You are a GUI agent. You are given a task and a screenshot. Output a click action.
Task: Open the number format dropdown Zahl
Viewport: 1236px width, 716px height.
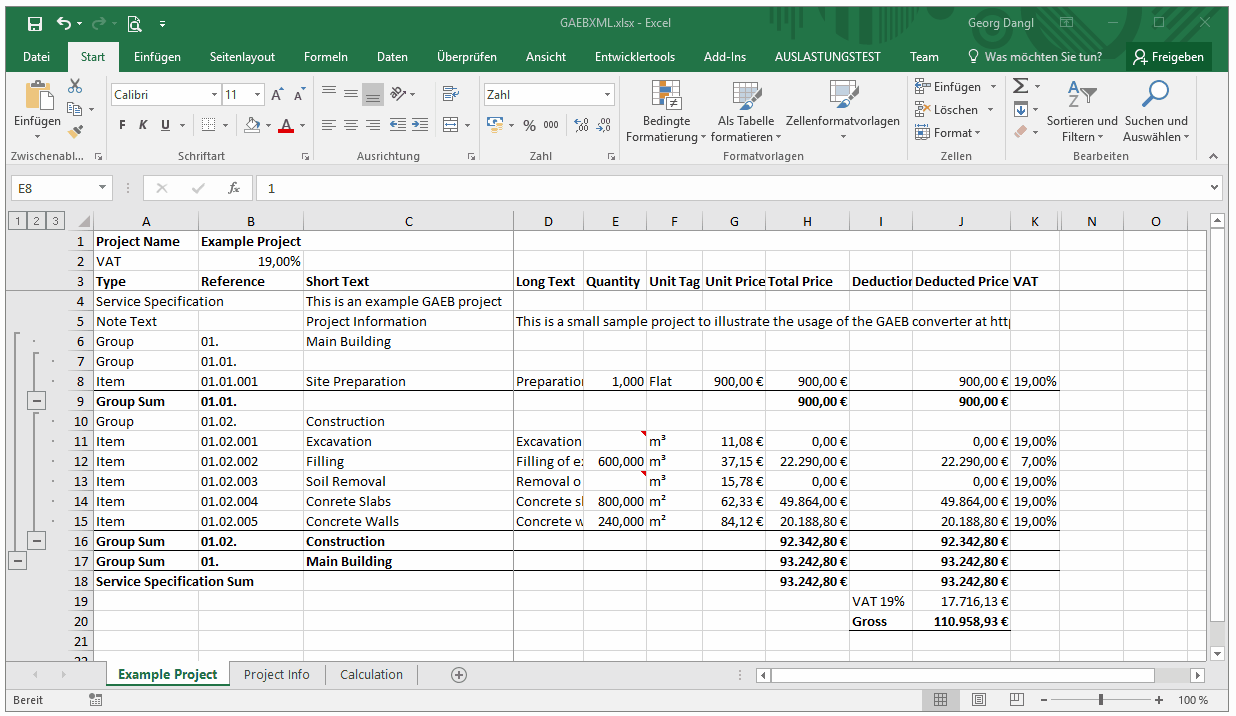click(x=607, y=95)
